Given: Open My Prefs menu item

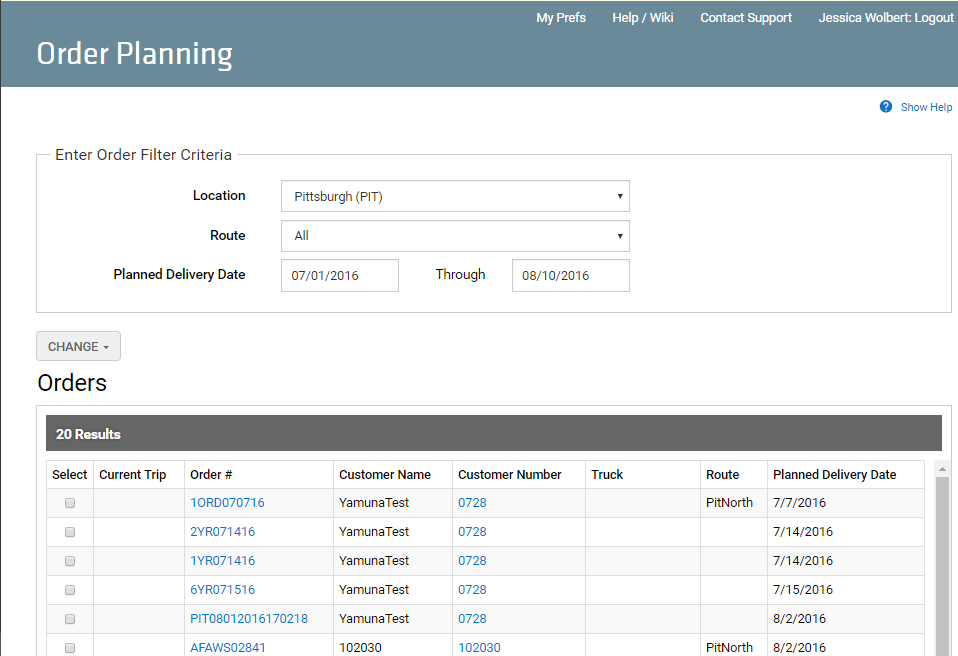Looking at the screenshot, I should pyautogui.click(x=561, y=18).
